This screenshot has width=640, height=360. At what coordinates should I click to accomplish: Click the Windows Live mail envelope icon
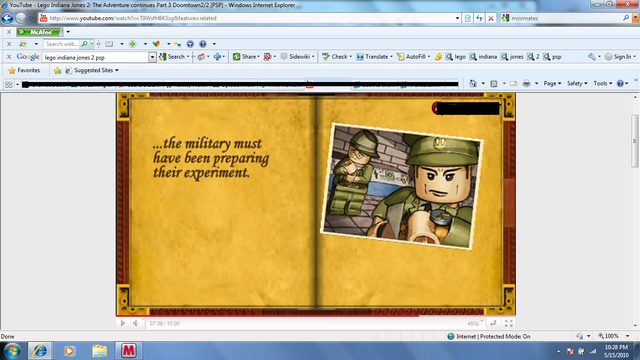[109, 44]
